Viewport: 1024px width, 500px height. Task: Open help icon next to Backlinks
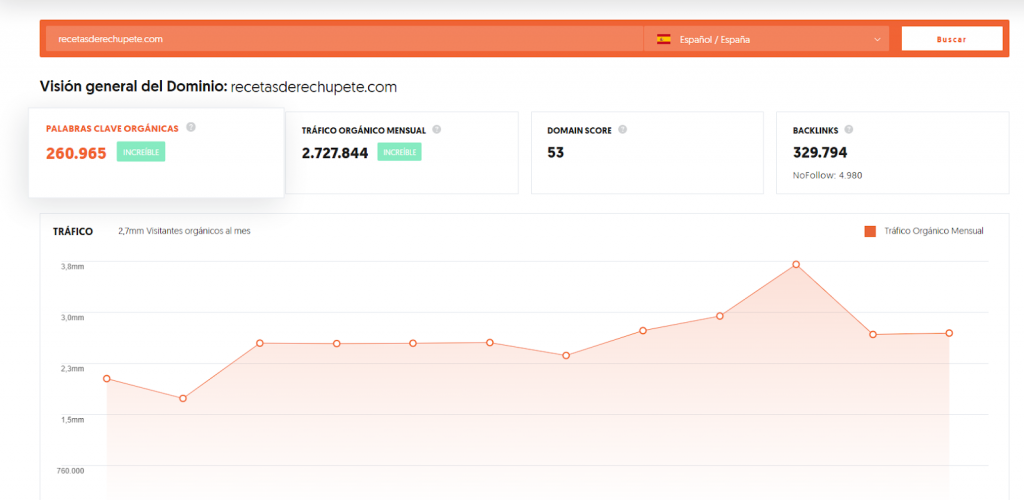(849, 129)
